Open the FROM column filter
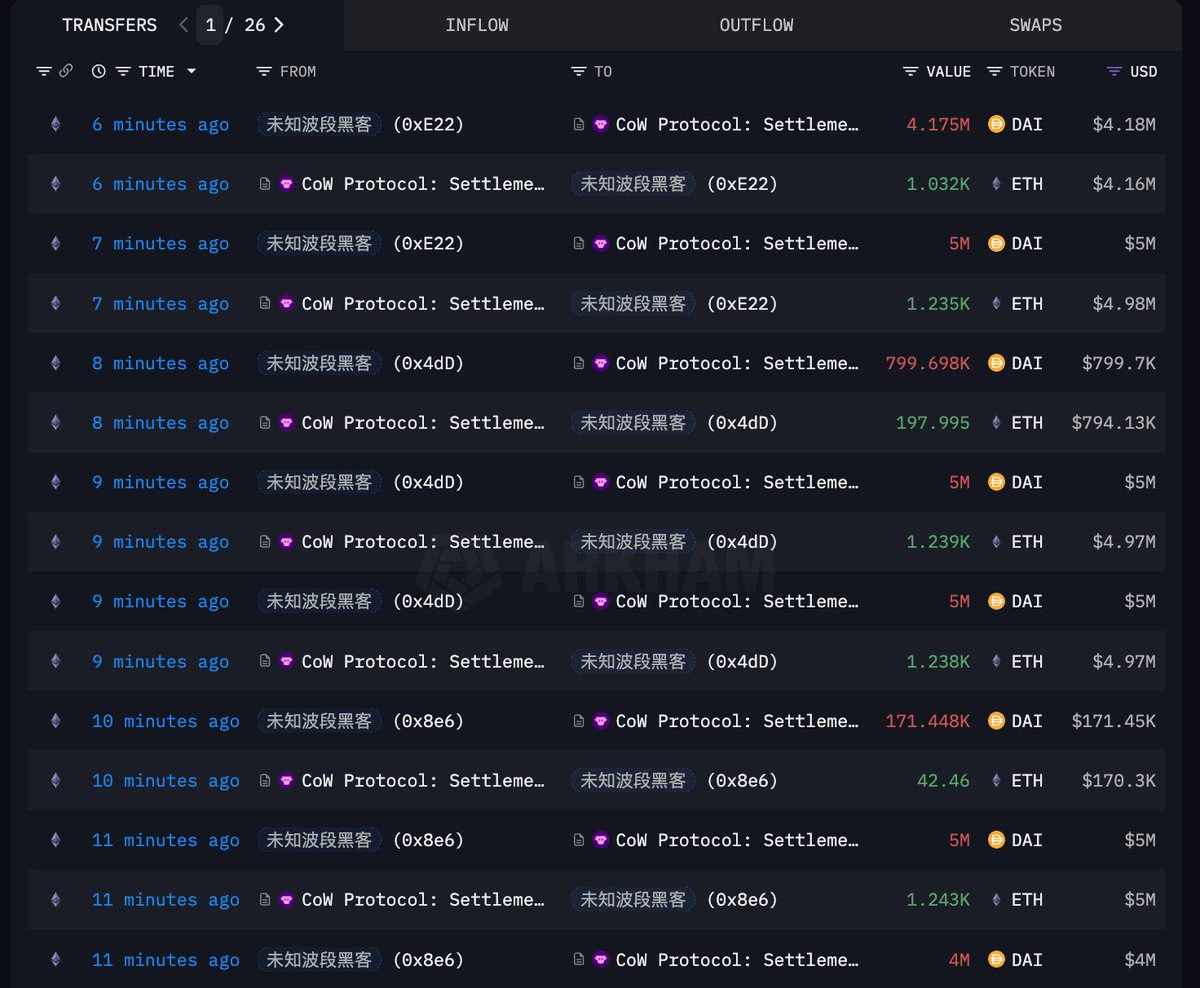 [264, 71]
